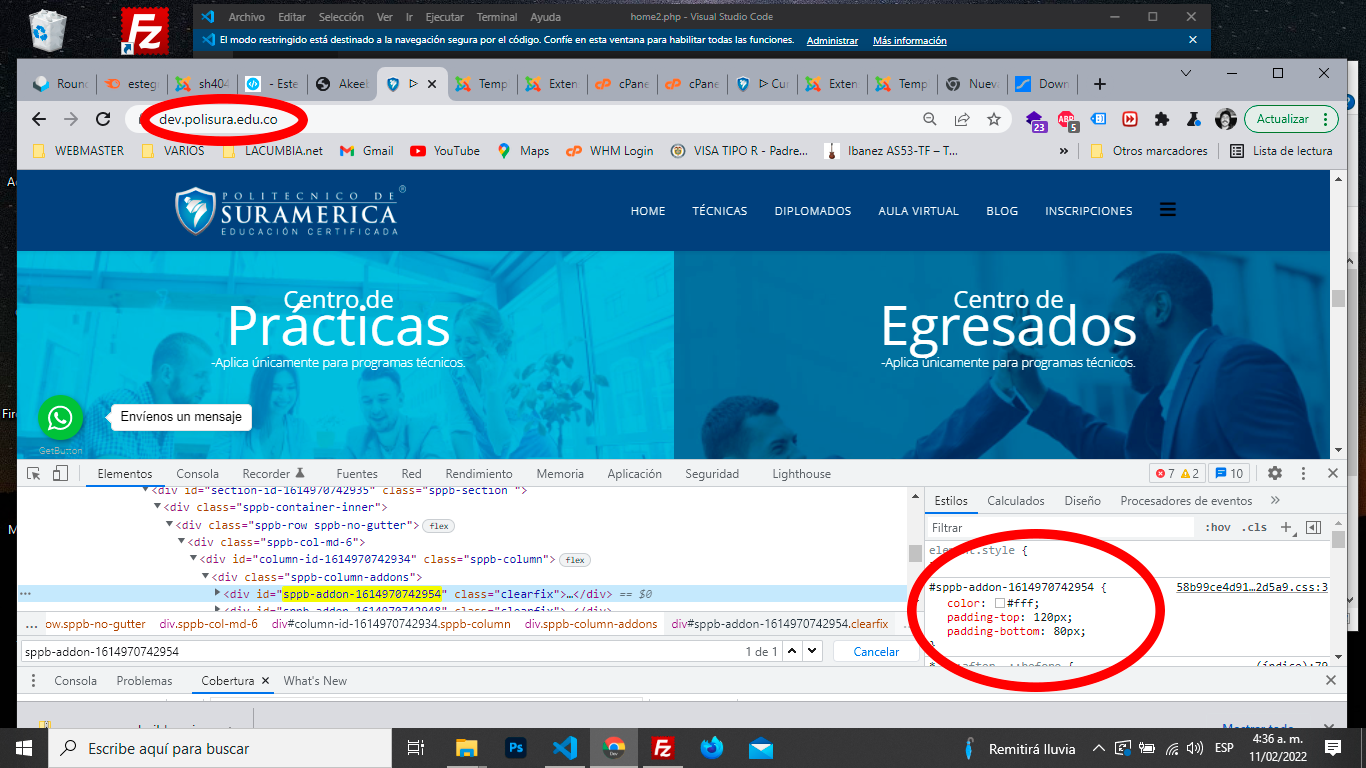1366x768 pixels.
Task: Toggle the .cls class editor button
Action: click(x=1253, y=528)
